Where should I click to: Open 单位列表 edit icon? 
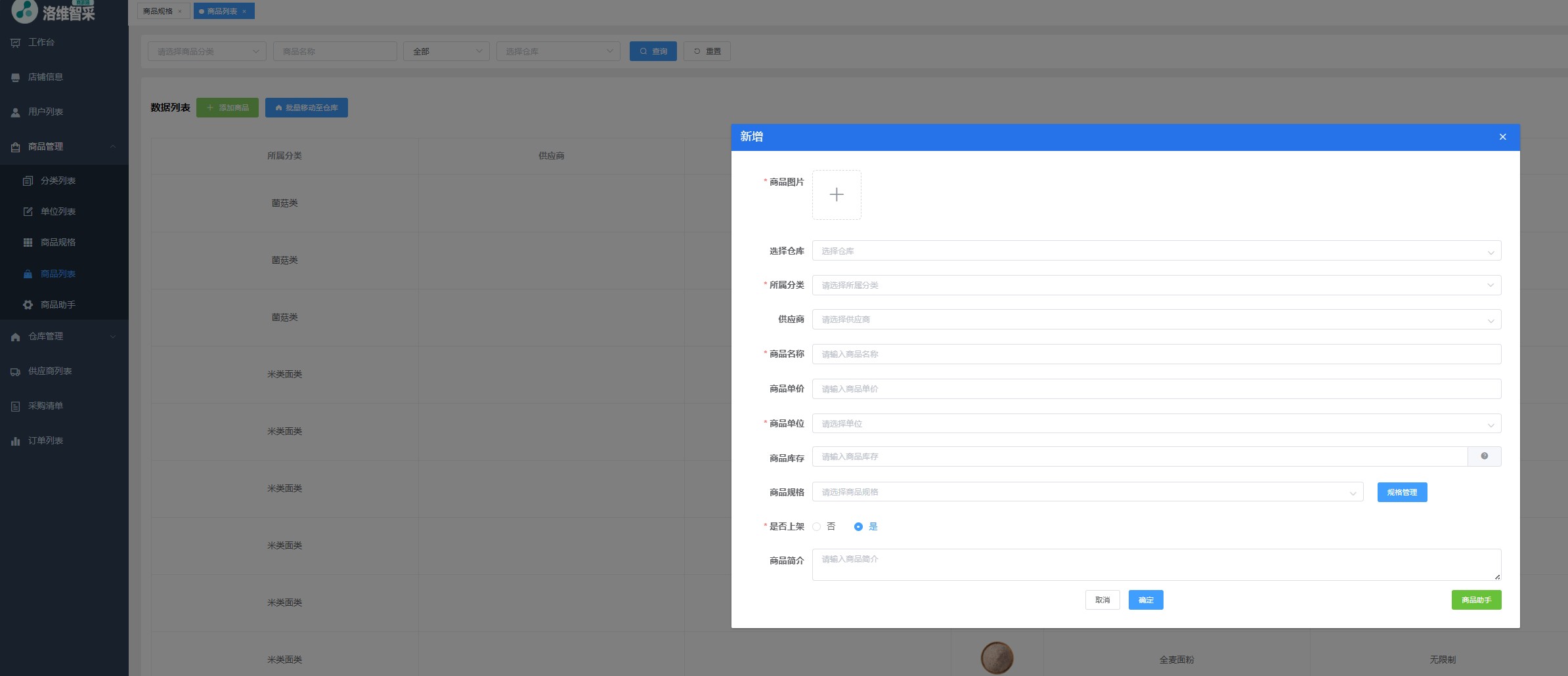pyautogui.click(x=28, y=211)
